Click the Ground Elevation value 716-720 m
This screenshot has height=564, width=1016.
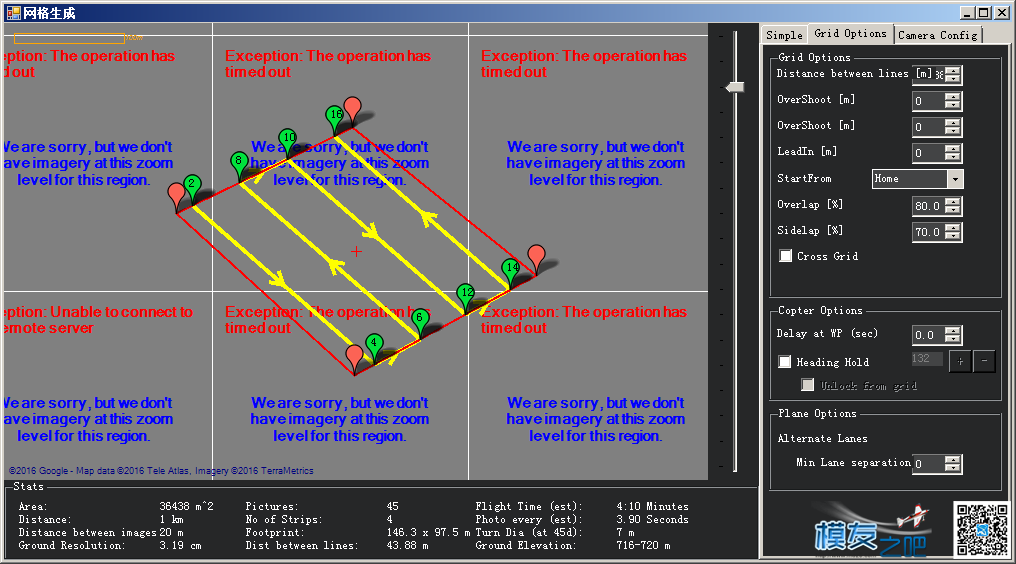point(643,545)
